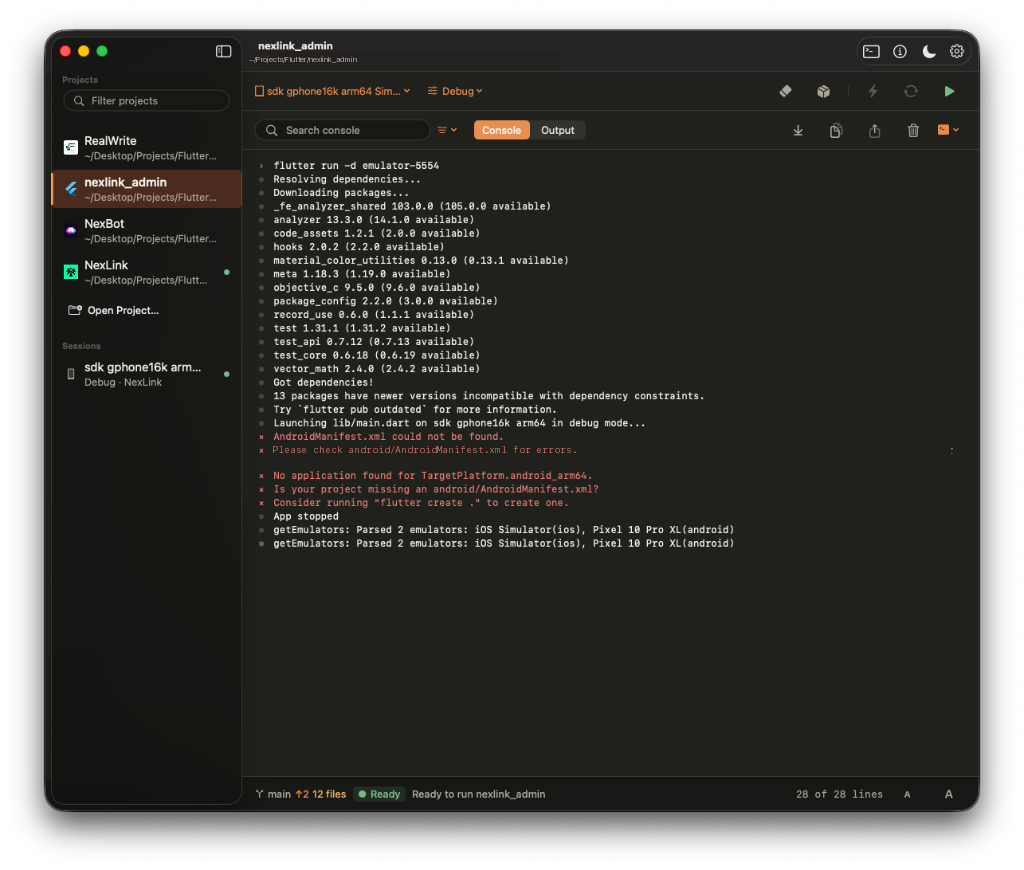
Task: Select the RealWrite project
Action: tap(146, 148)
